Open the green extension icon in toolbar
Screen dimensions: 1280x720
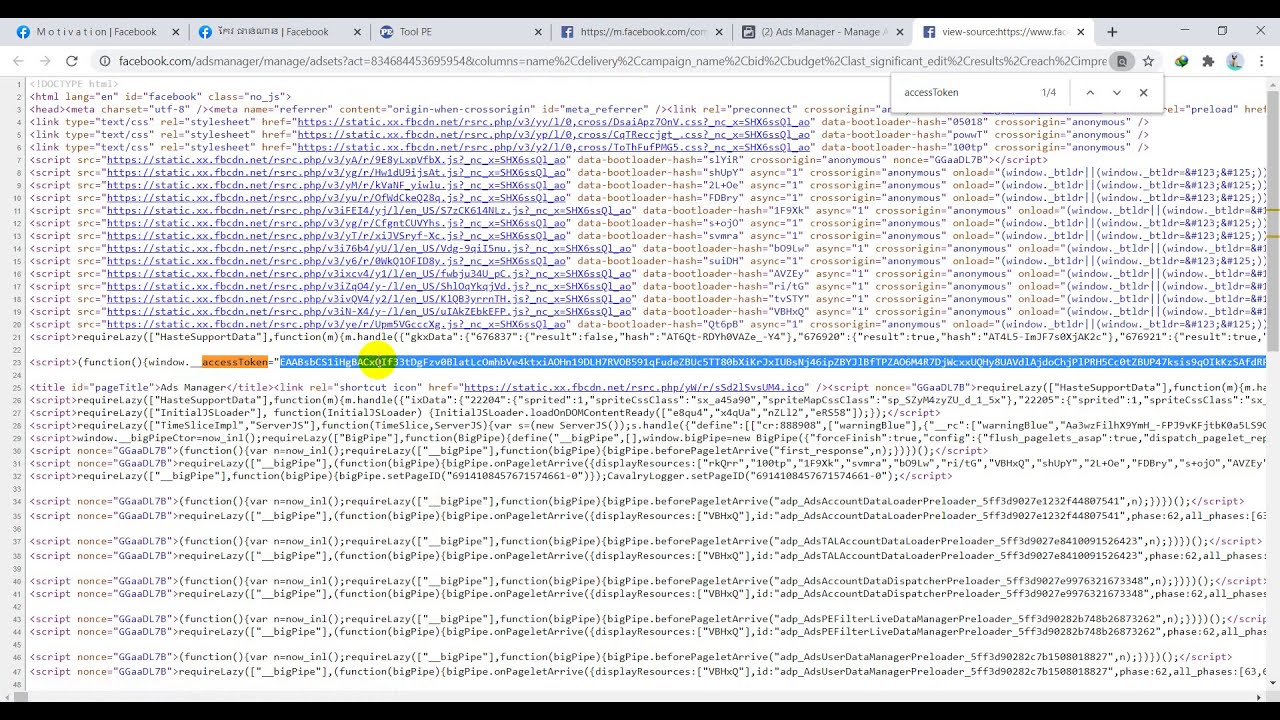coord(1182,61)
